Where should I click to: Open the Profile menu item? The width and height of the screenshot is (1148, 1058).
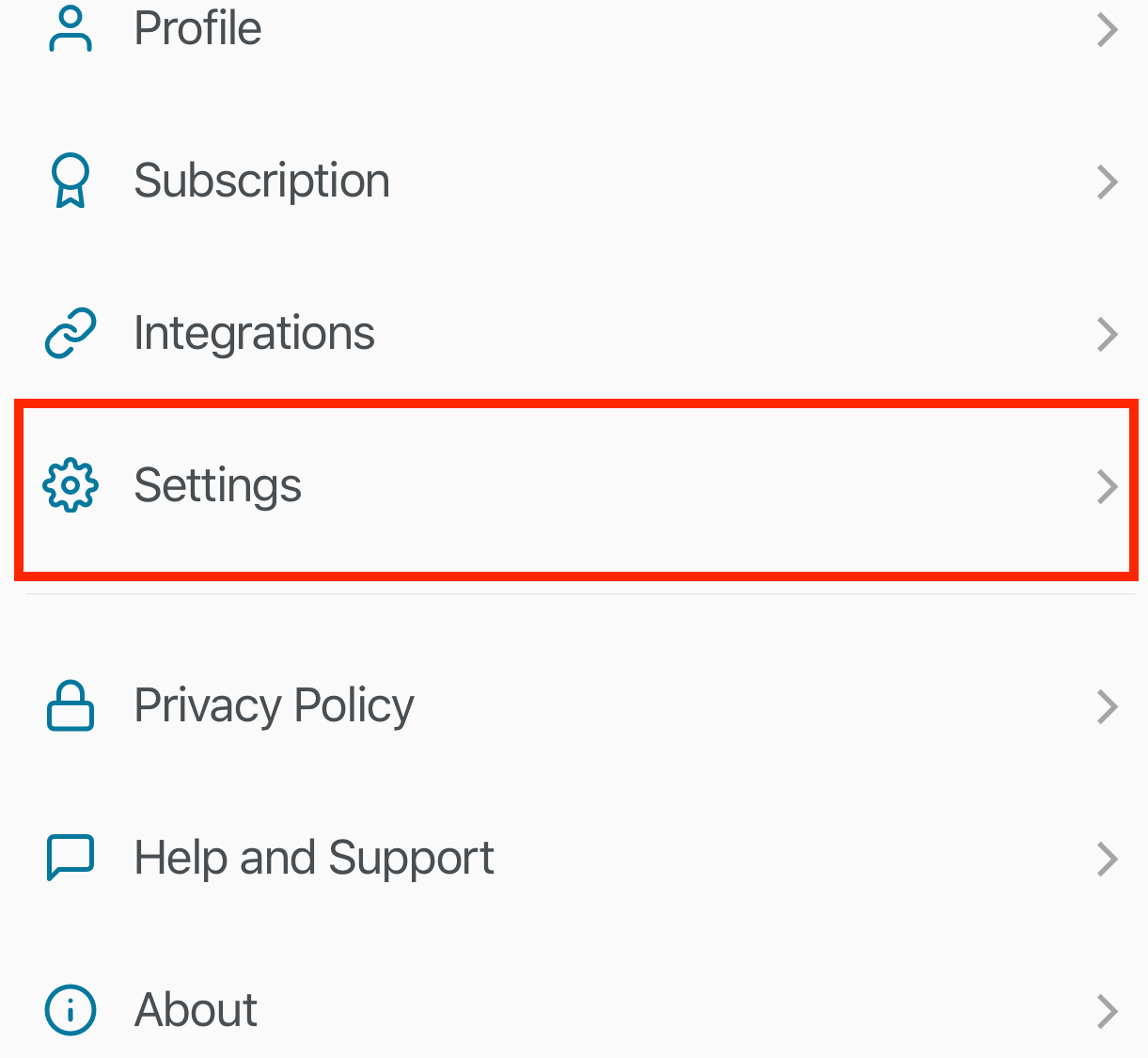click(197, 28)
